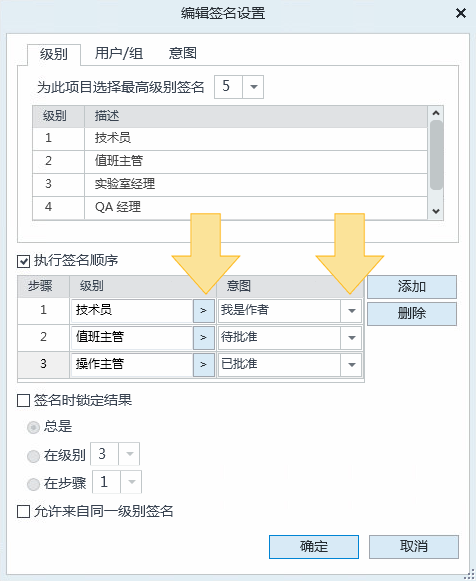The height and width of the screenshot is (581, 476).
Task: Open level picker for 技术员 step
Action: [x=204, y=311]
